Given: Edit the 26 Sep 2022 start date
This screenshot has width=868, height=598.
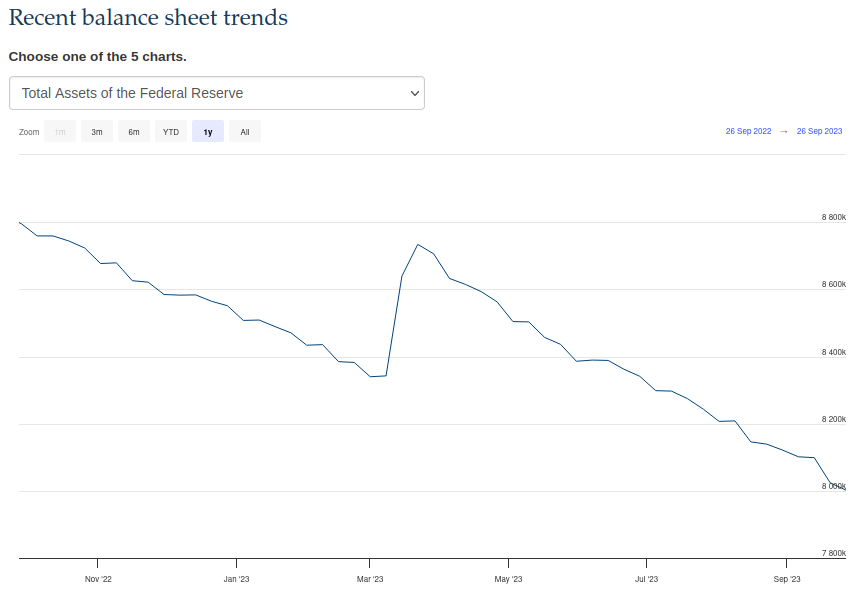Looking at the screenshot, I should point(748,132).
